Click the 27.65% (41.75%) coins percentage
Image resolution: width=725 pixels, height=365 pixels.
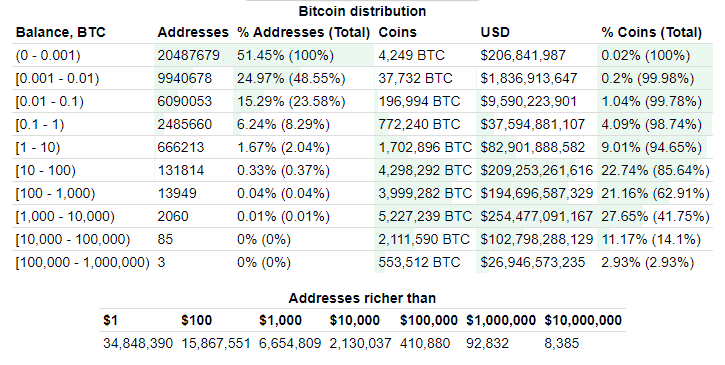[655, 217]
